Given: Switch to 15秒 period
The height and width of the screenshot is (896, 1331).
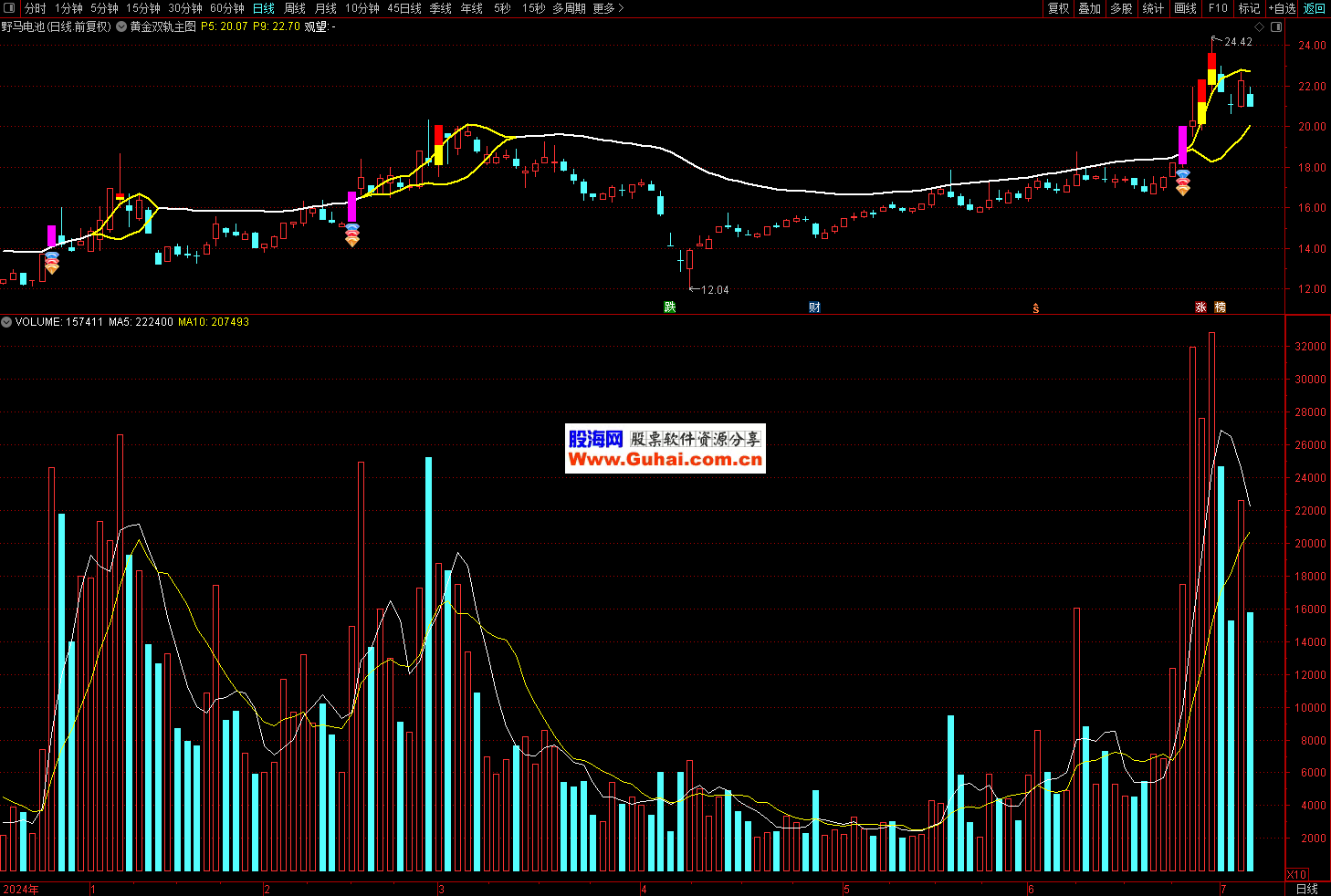Looking at the screenshot, I should (x=533, y=8).
